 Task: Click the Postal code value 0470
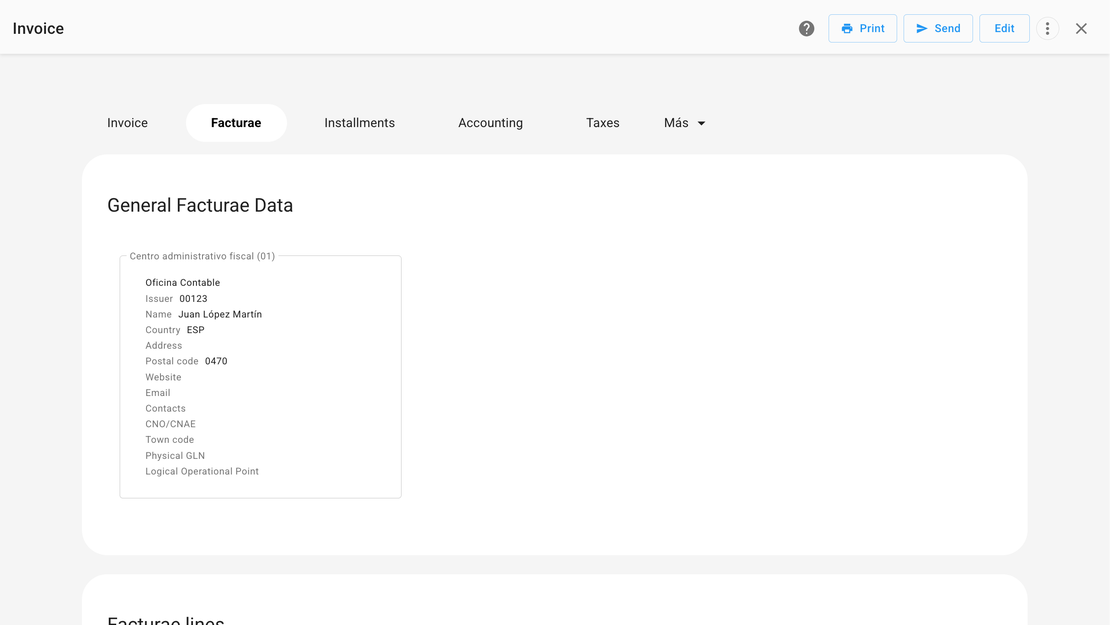[216, 361]
